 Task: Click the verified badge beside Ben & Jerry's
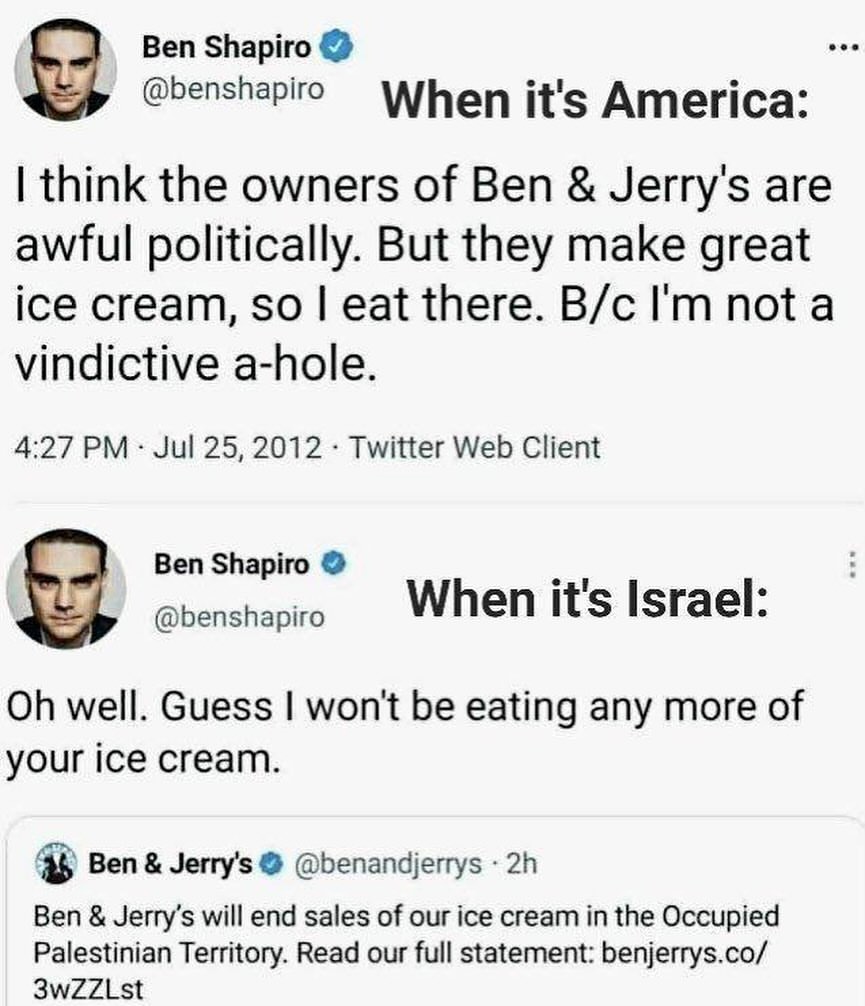(x=269, y=862)
